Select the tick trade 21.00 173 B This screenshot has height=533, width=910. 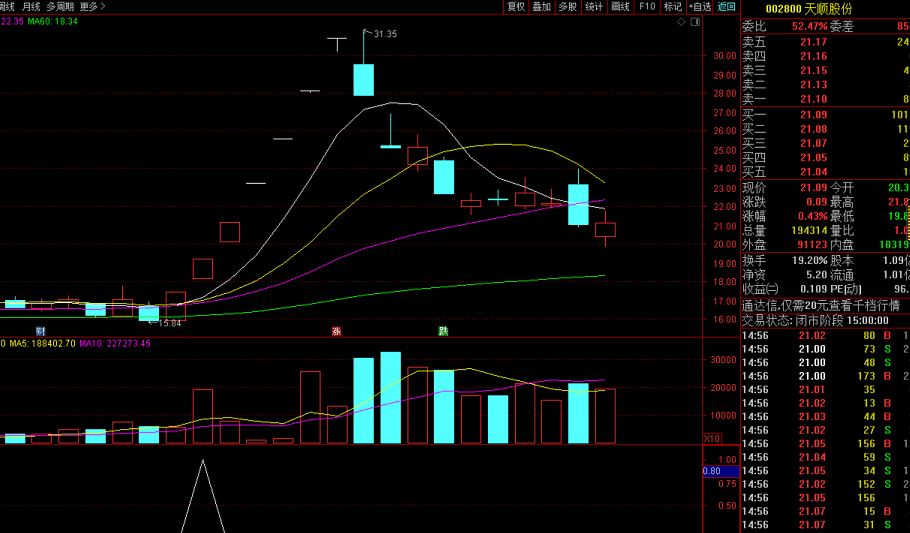pyautogui.click(x=825, y=376)
